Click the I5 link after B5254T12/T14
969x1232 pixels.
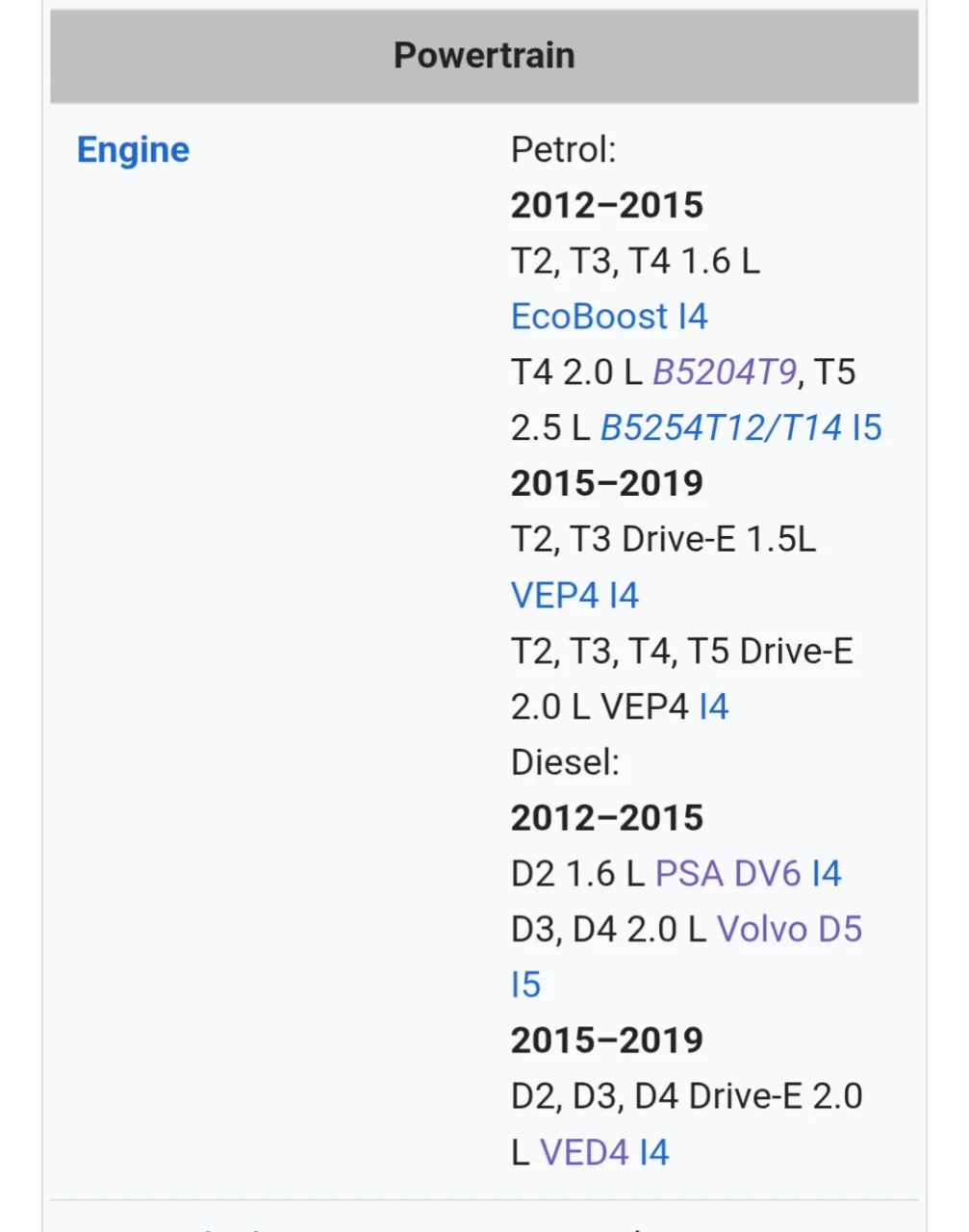click(867, 428)
